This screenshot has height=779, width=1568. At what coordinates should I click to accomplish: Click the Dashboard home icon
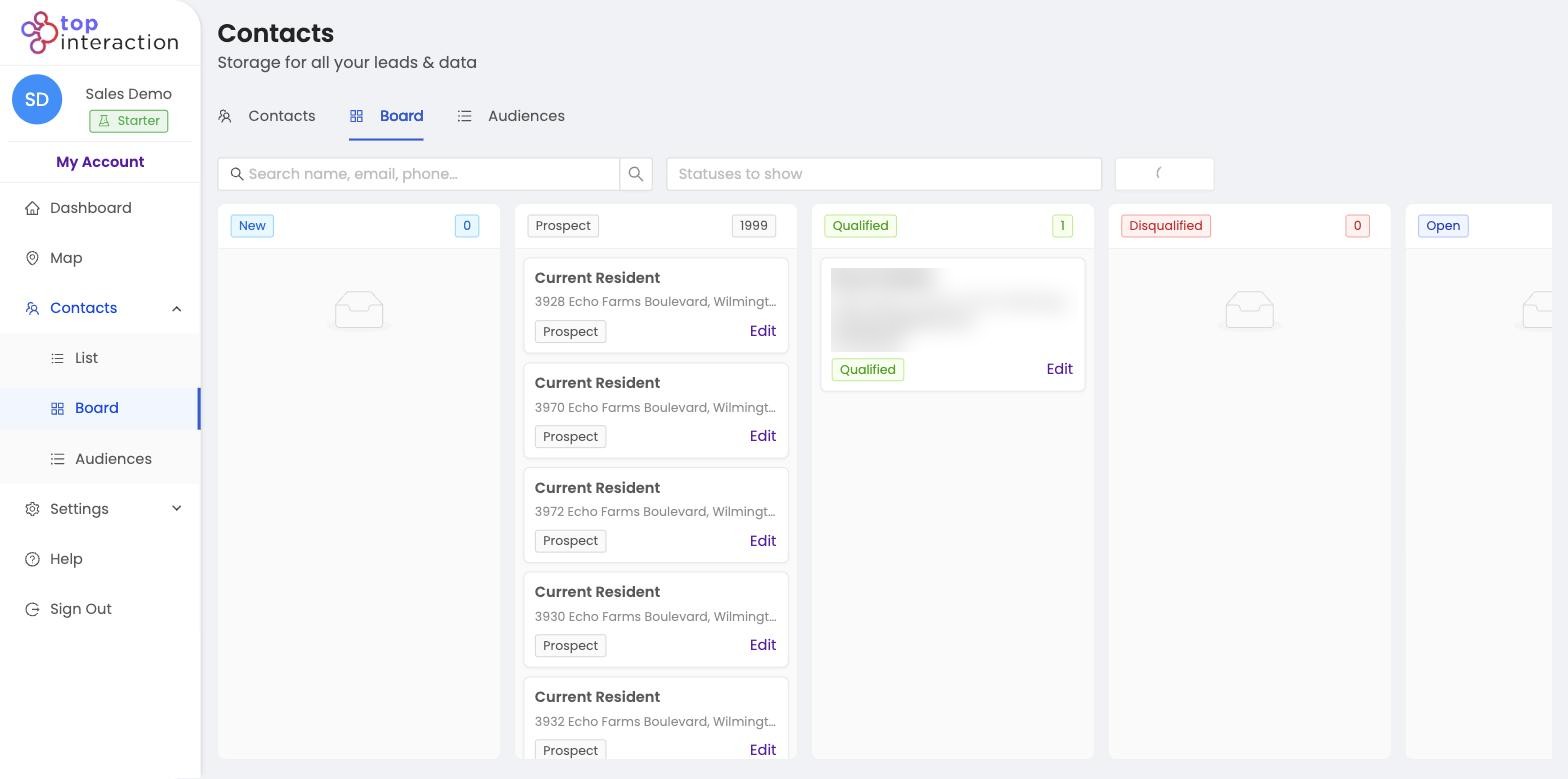click(32, 208)
